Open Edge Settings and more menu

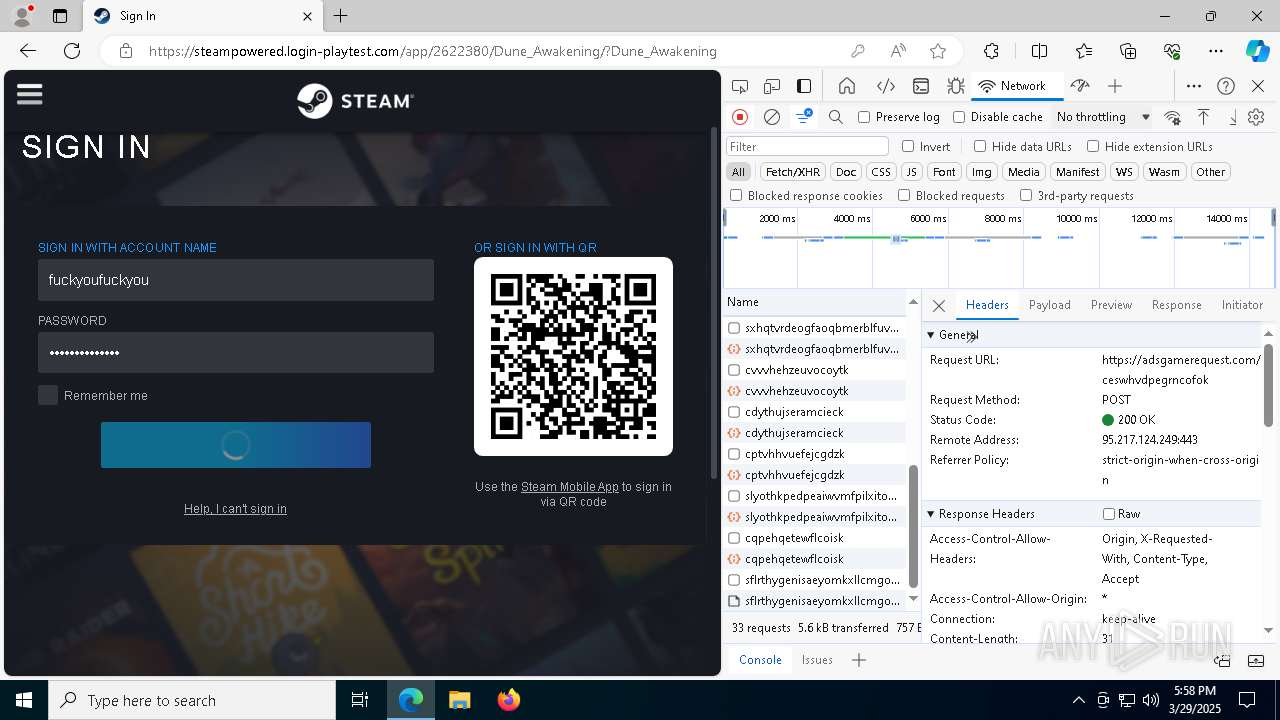(x=1215, y=51)
